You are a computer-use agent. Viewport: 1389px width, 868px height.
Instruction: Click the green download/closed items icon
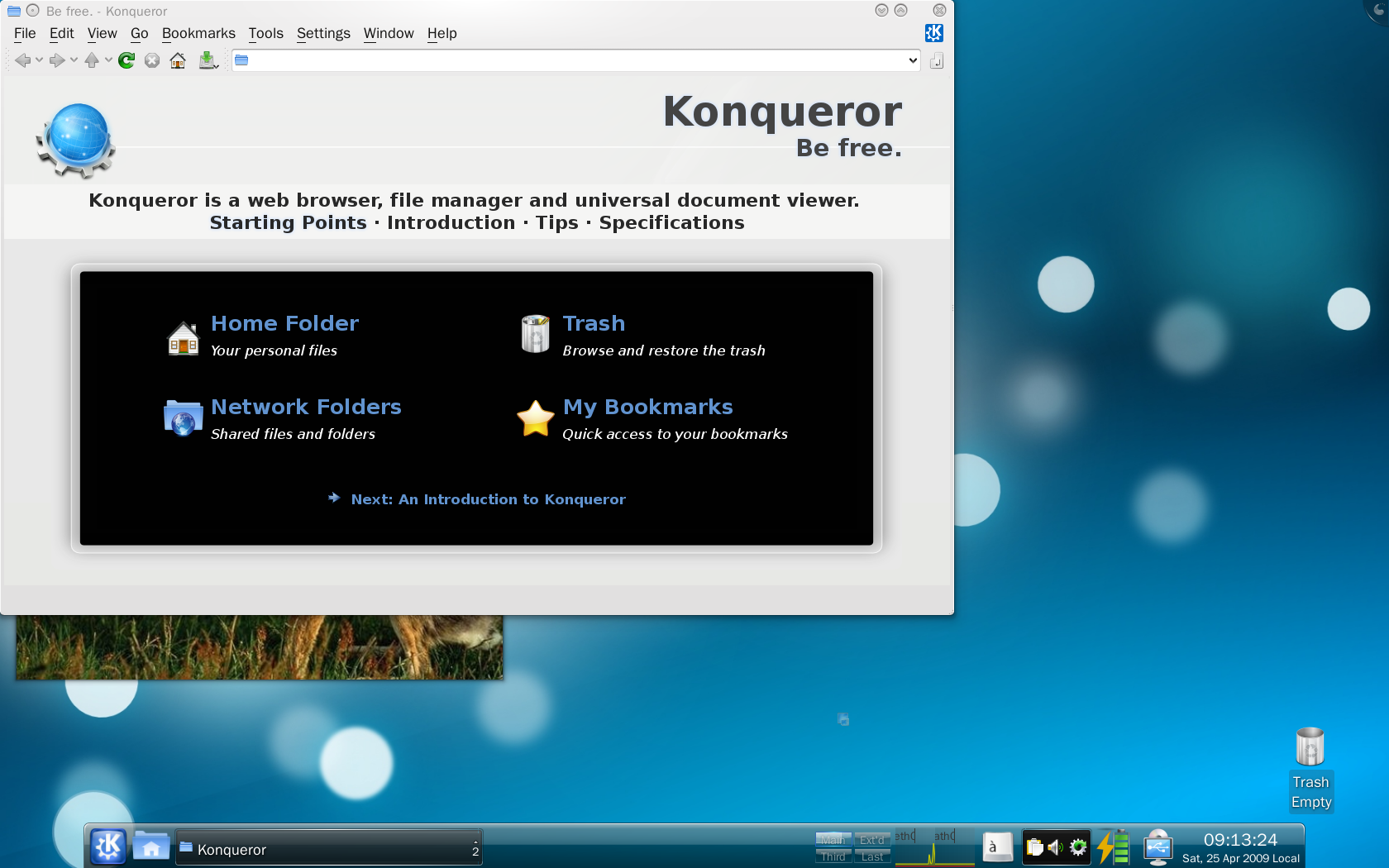(208, 60)
